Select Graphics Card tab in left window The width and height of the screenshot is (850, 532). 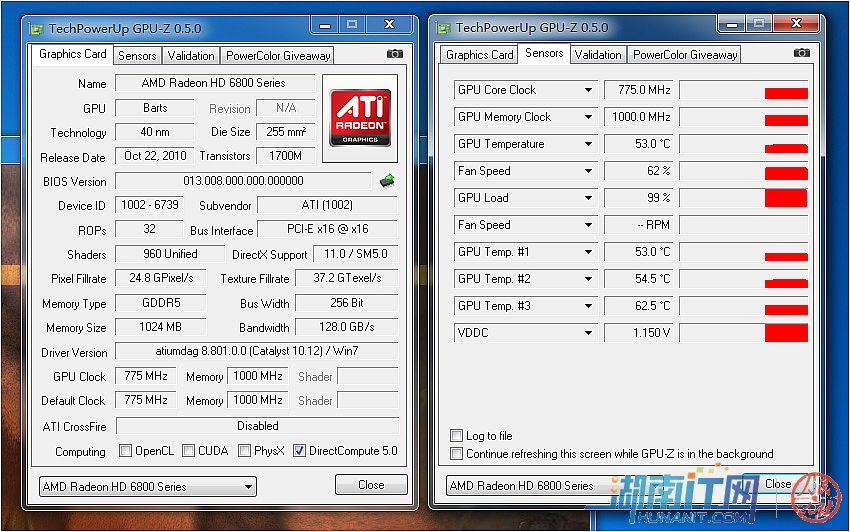pyautogui.click(x=73, y=54)
